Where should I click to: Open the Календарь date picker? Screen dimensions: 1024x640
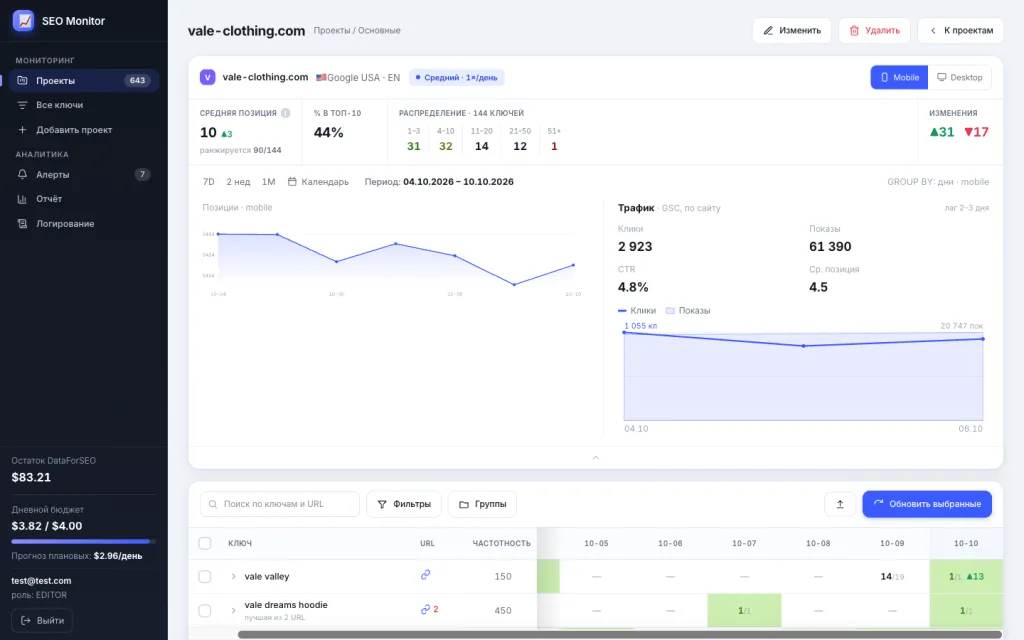coord(319,182)
